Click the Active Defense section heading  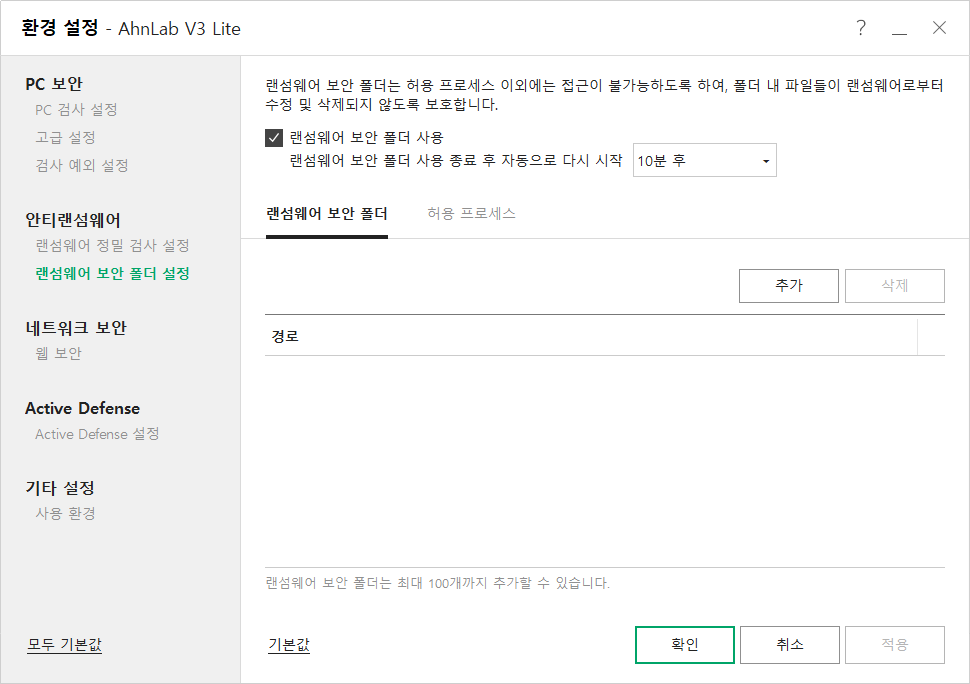(82, 408)
